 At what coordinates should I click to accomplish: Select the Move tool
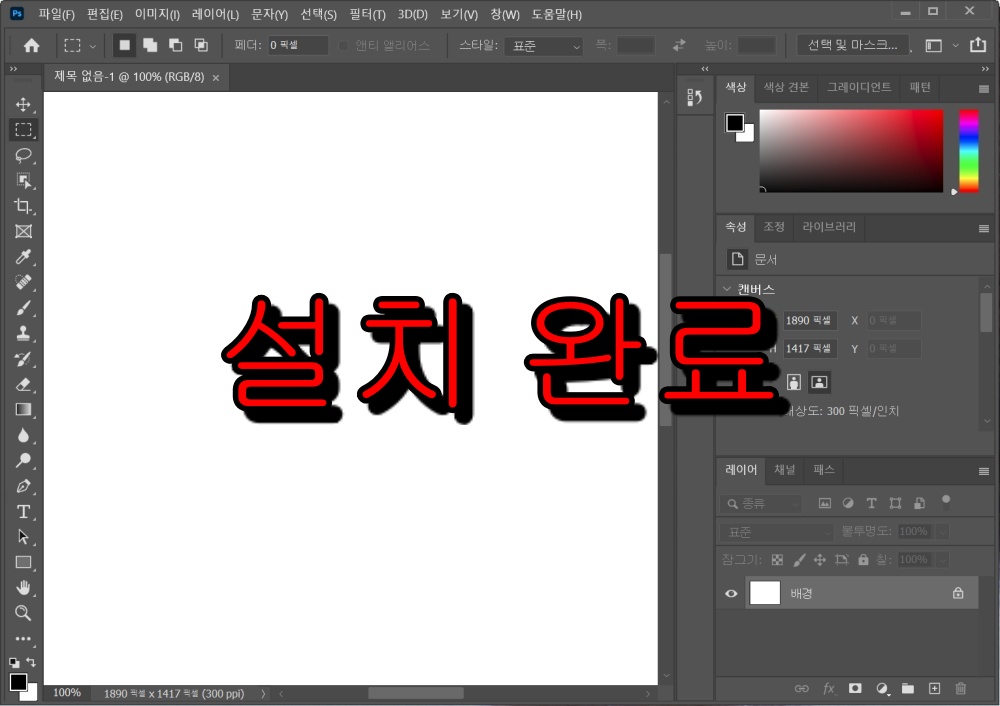(25, 103)
